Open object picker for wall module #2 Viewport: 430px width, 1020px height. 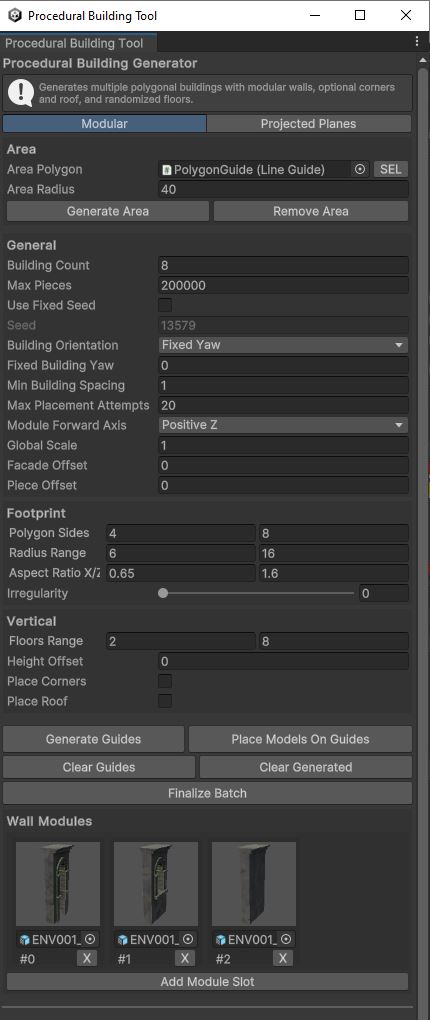point(286,939)
